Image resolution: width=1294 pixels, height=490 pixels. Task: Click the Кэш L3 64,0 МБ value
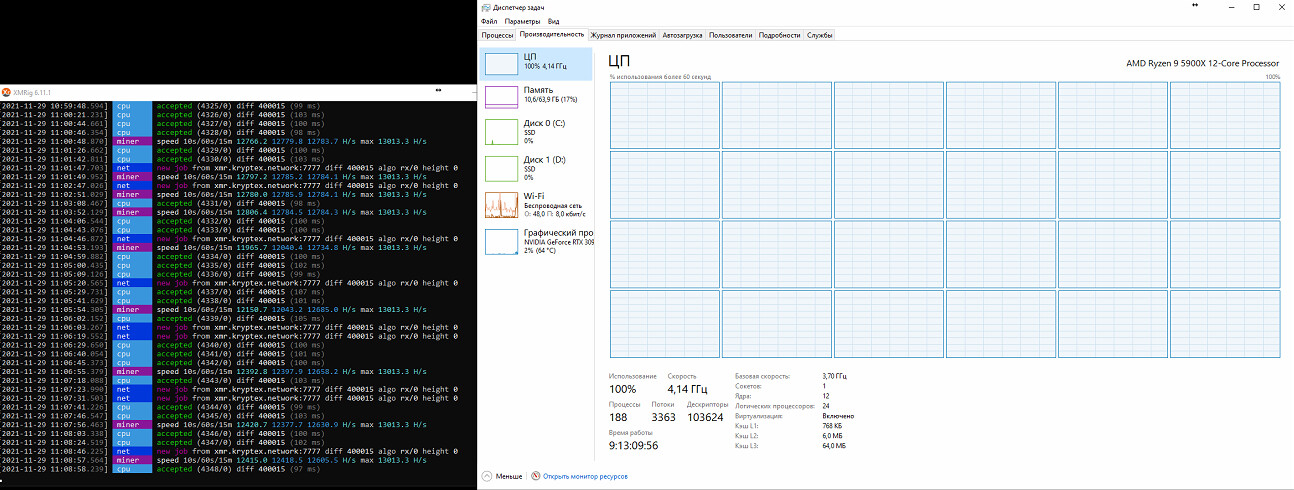(x=836, y=446)
